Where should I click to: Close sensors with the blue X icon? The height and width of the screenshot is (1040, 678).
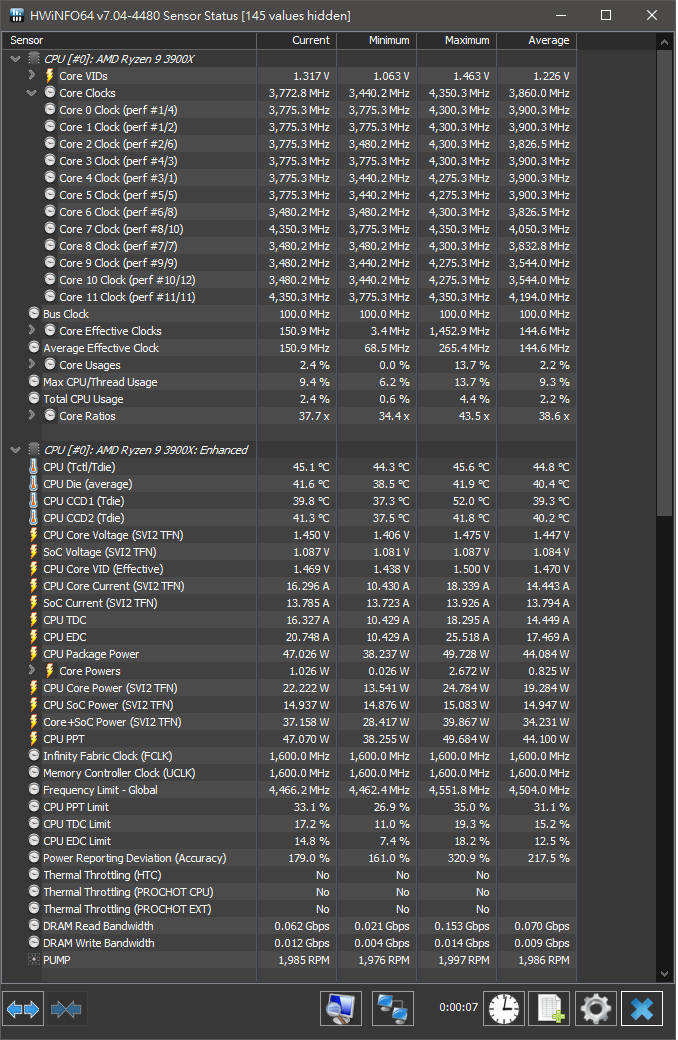pyautogui.click(x=642, y=1009)
